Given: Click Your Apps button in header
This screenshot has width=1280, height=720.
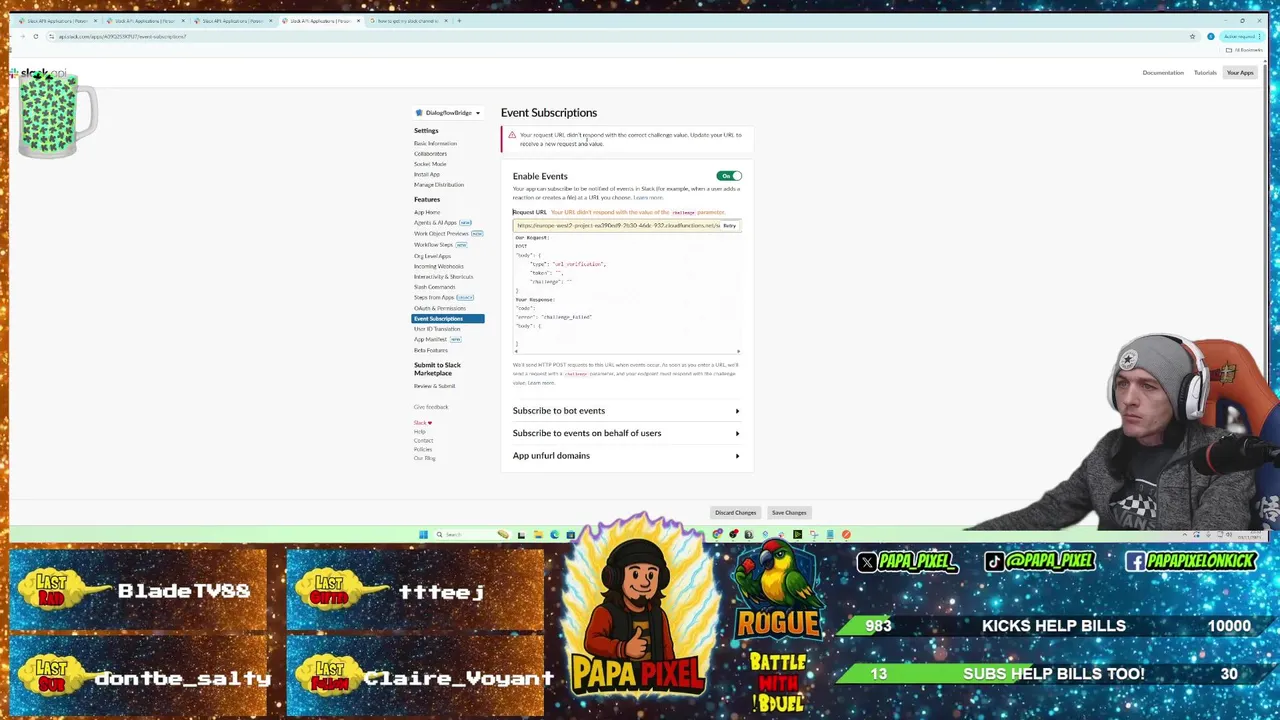Looking at the screenshot, I should (1240, 73).
